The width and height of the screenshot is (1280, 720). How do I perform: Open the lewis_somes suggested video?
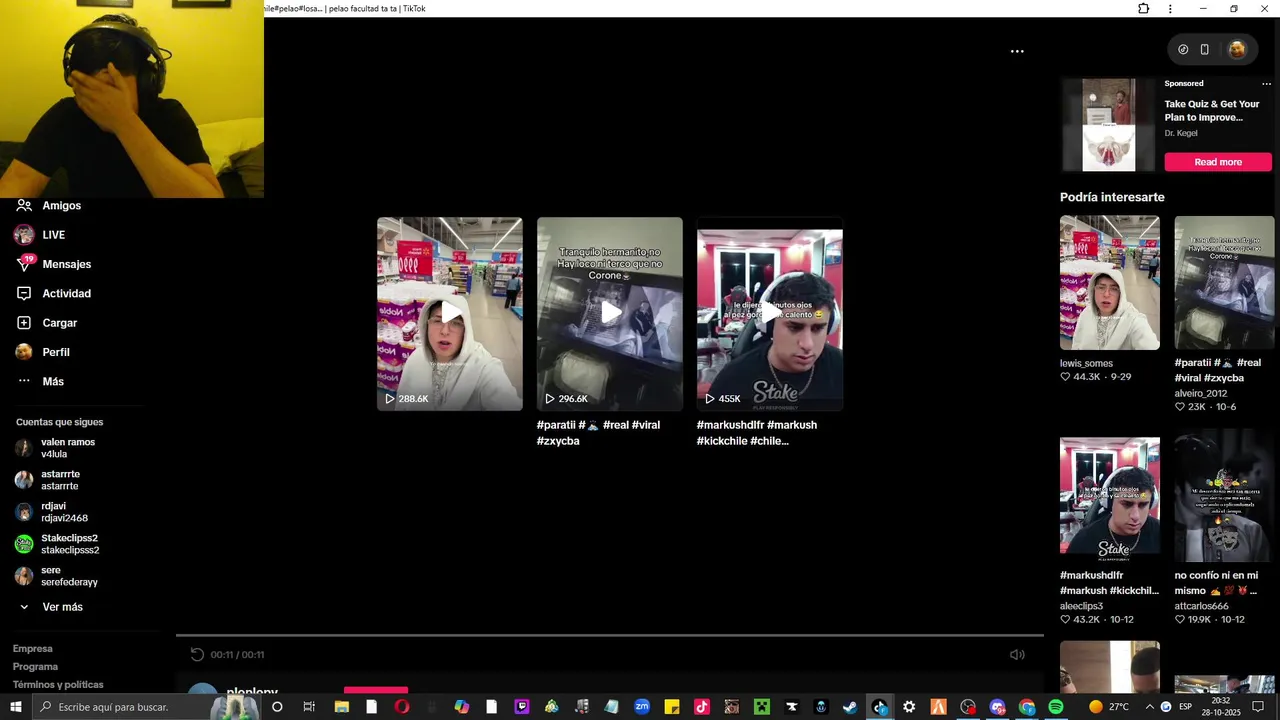[1110, 283]
